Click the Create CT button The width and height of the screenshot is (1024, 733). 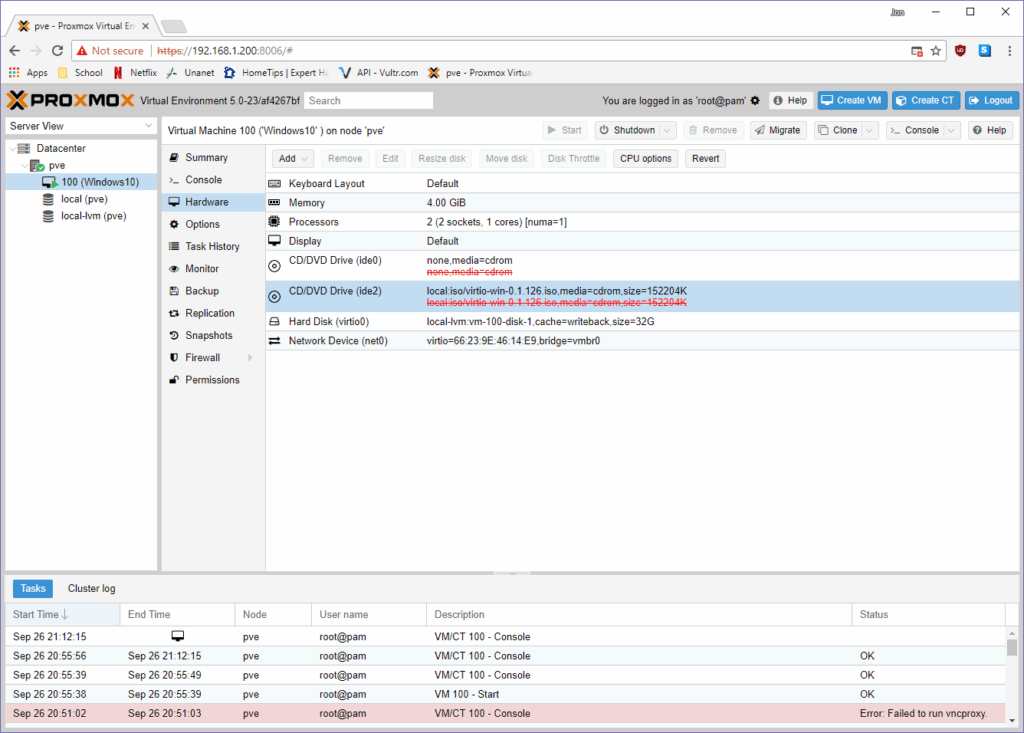point(925,100)
